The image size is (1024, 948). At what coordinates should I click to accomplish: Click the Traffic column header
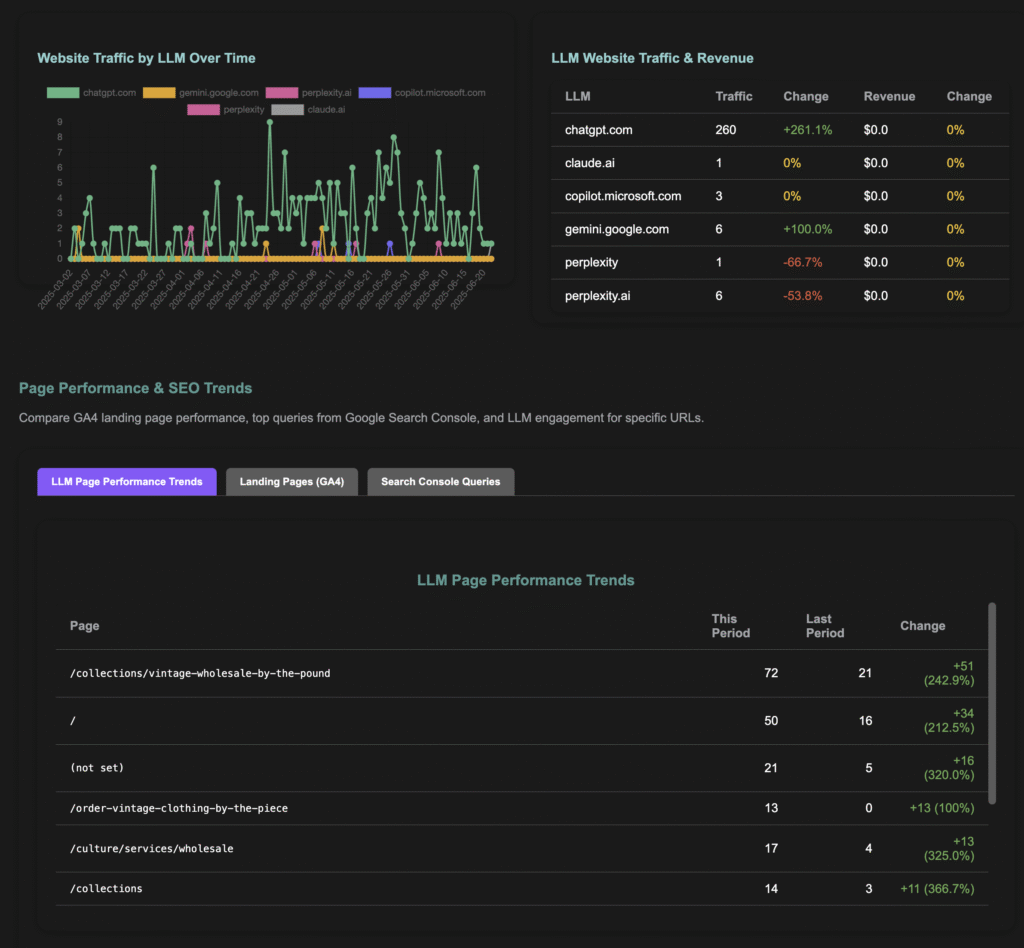[x=733, y=96]
